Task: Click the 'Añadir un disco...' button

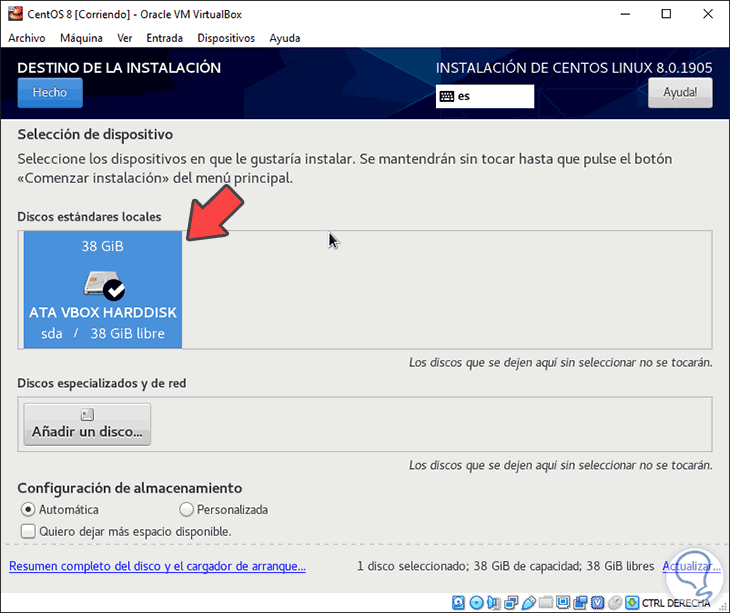Action: tap(87, 424)
